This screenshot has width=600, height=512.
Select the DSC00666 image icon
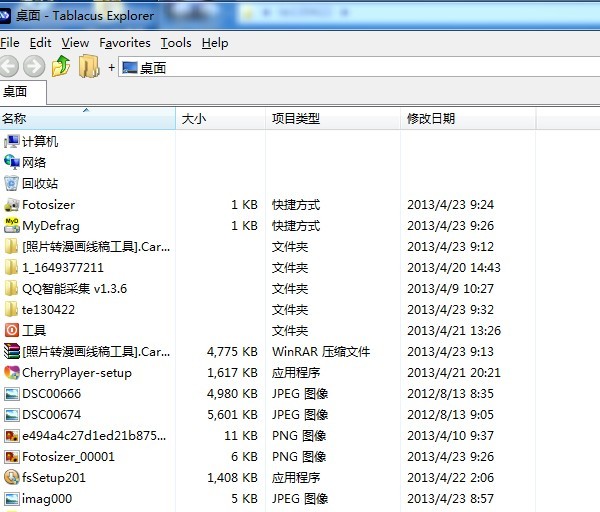point(11,394)
